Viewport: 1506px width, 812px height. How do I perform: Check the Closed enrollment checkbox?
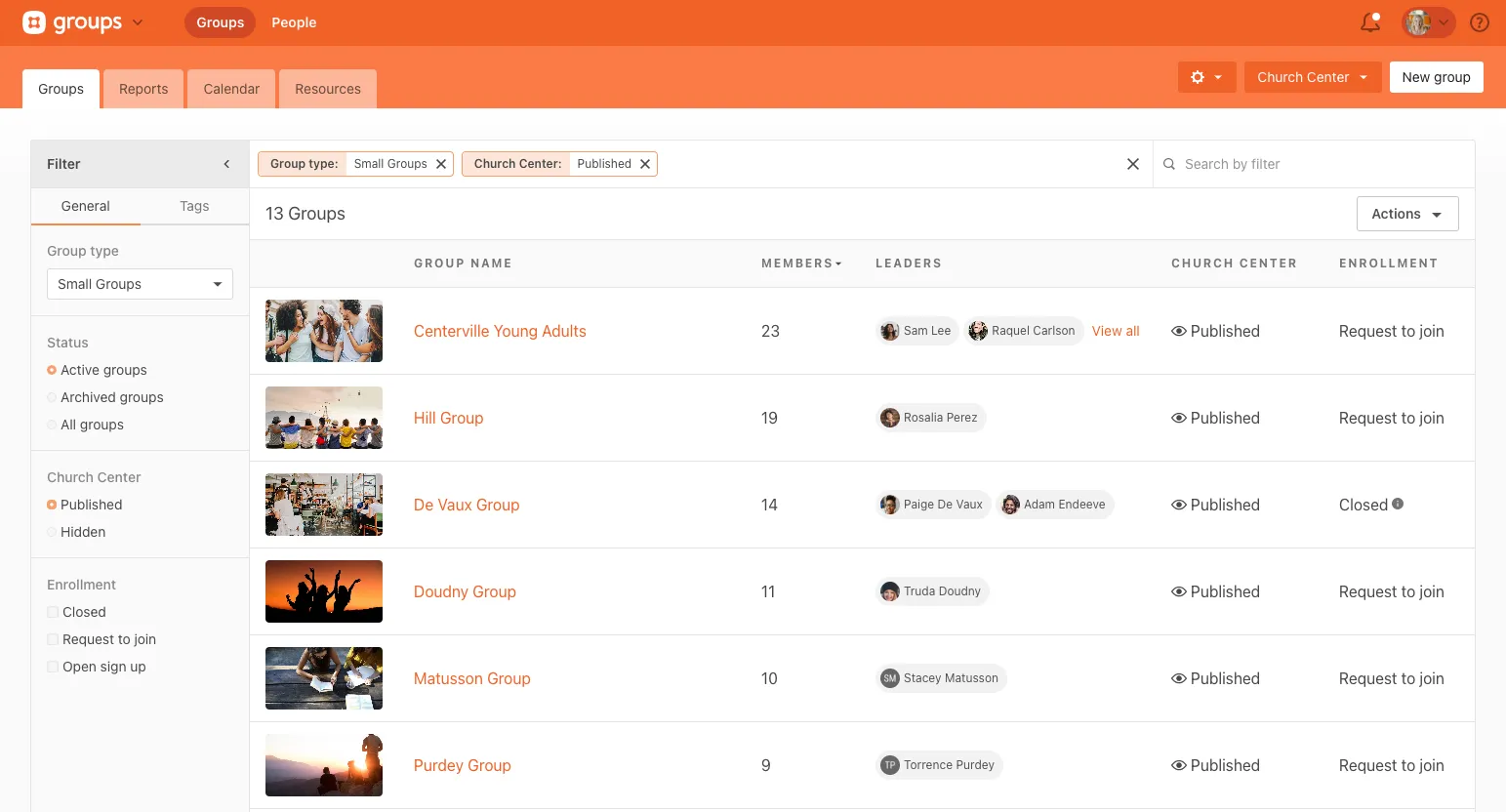53,612
